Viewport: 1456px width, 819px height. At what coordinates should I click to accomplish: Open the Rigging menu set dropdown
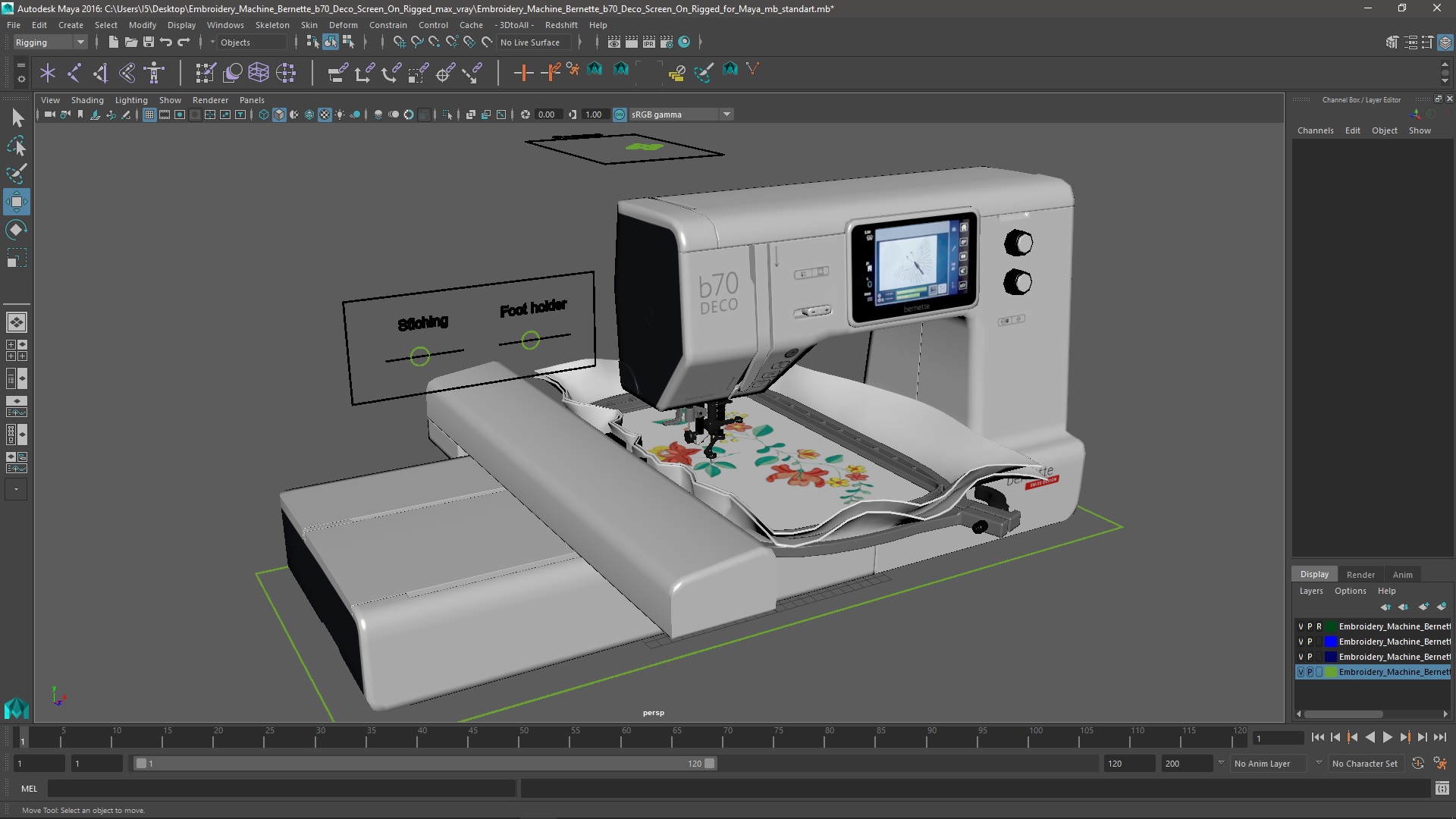tap(50, 42)
